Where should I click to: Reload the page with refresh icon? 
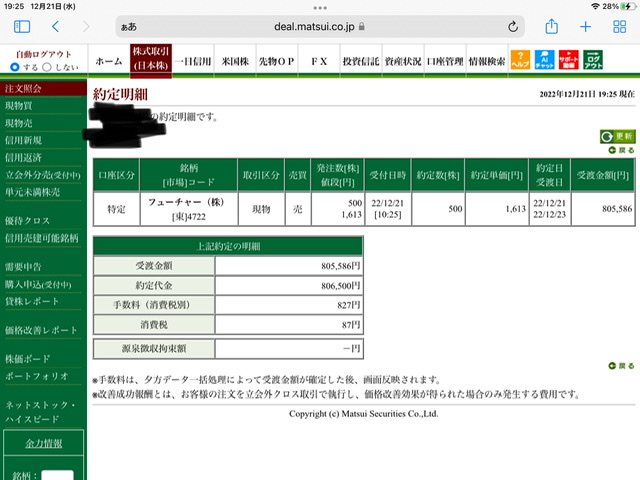pos(513,27)
